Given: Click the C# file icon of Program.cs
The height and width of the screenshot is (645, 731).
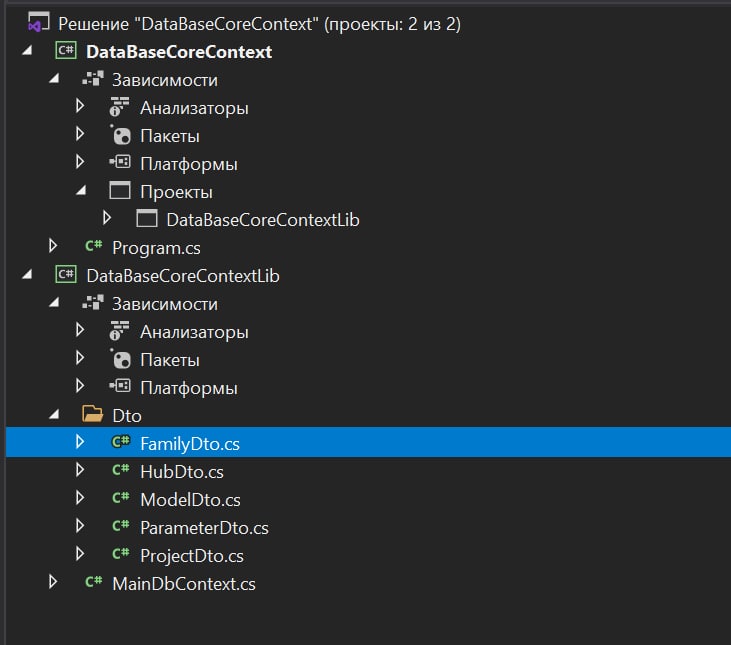Looking at the screenshot, I should pos(94,246).
